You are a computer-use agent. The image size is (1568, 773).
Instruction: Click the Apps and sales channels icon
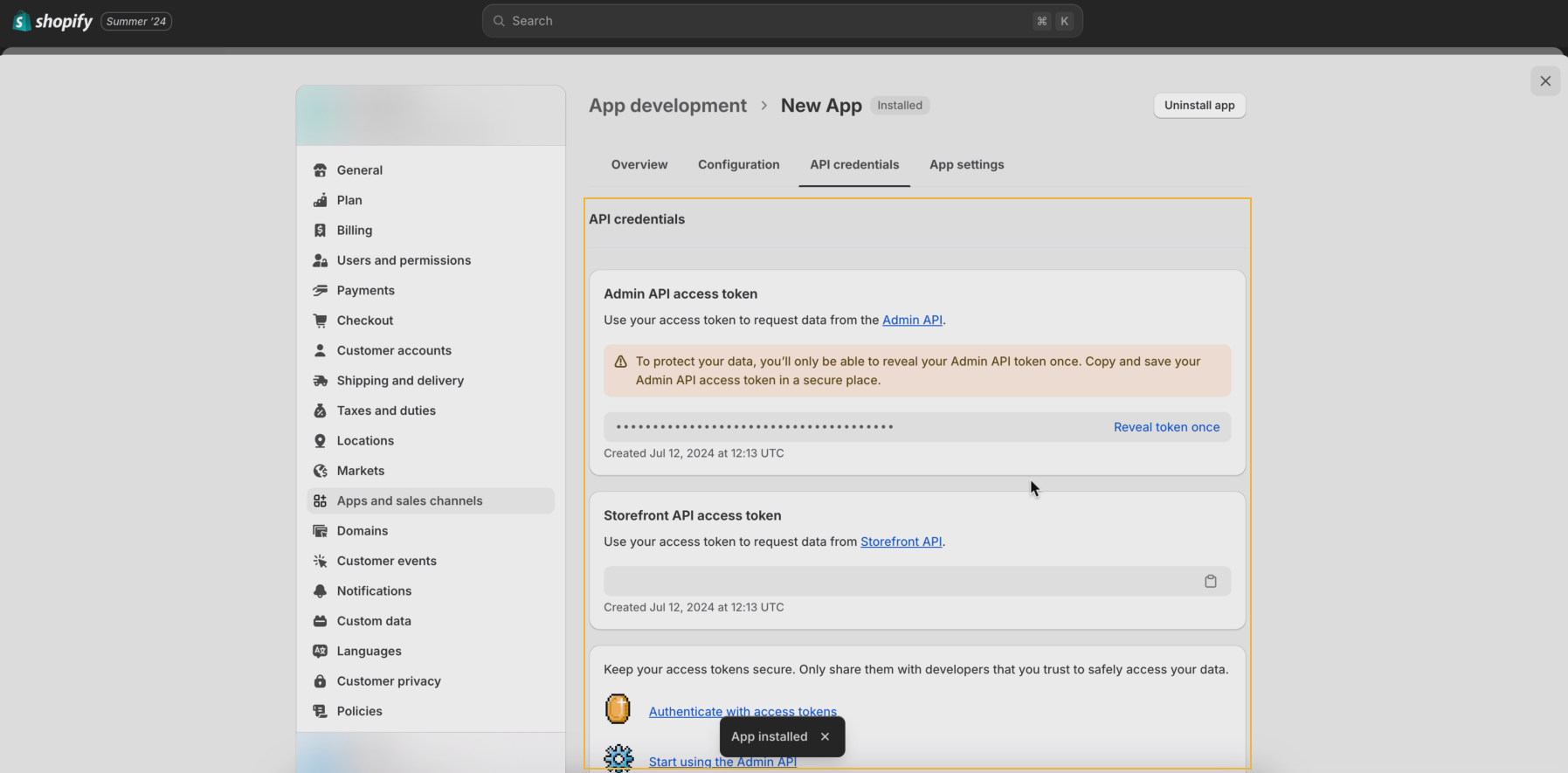[320, 500]
